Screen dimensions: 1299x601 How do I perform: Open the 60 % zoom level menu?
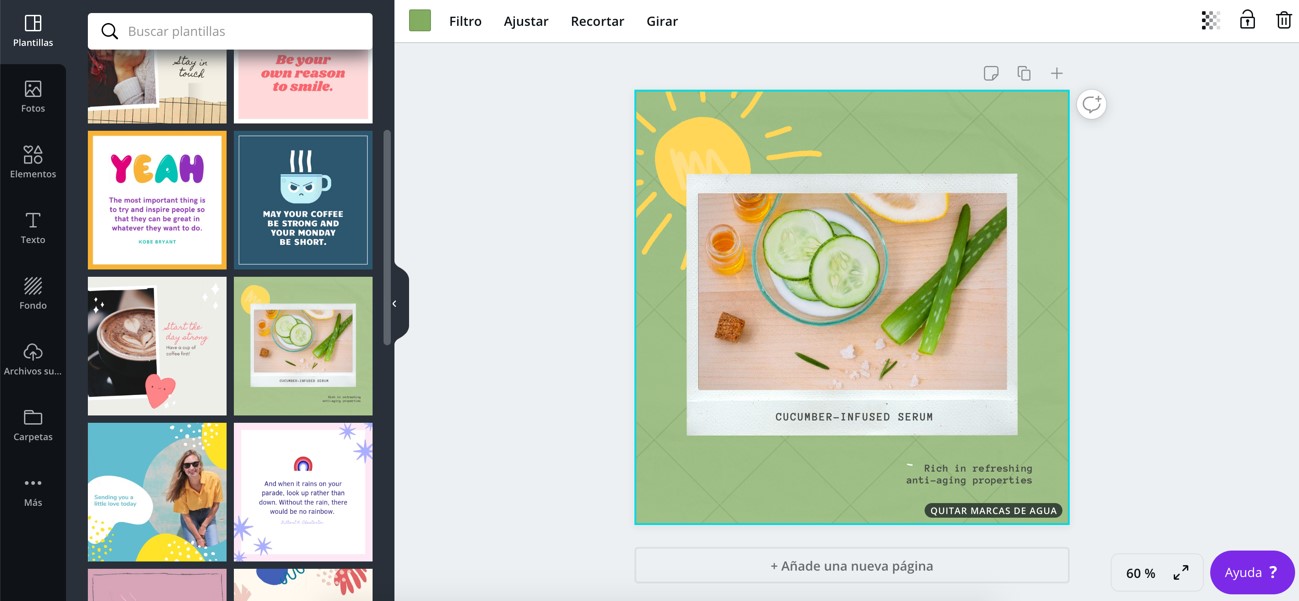point(1140,573)
